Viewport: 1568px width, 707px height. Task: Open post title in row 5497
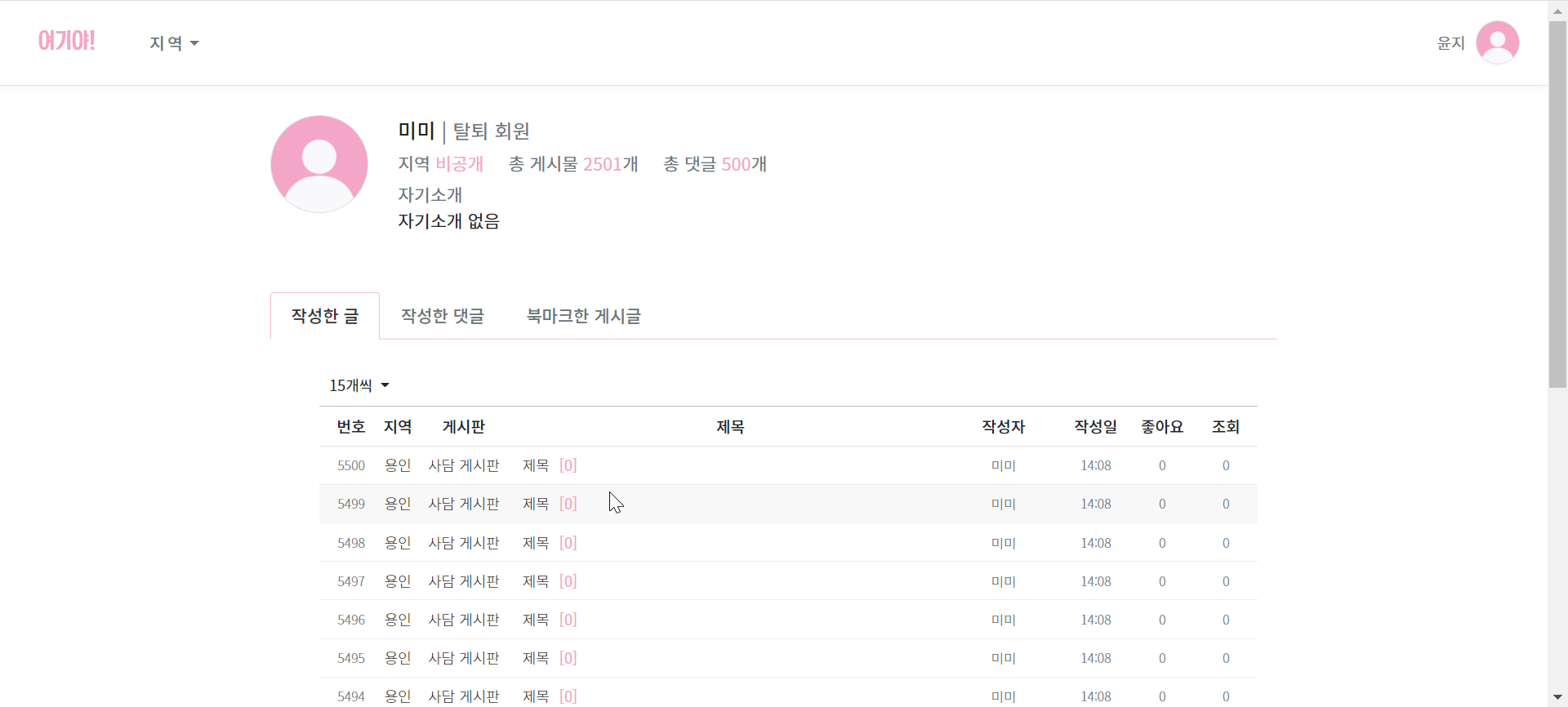pos(536,581)
